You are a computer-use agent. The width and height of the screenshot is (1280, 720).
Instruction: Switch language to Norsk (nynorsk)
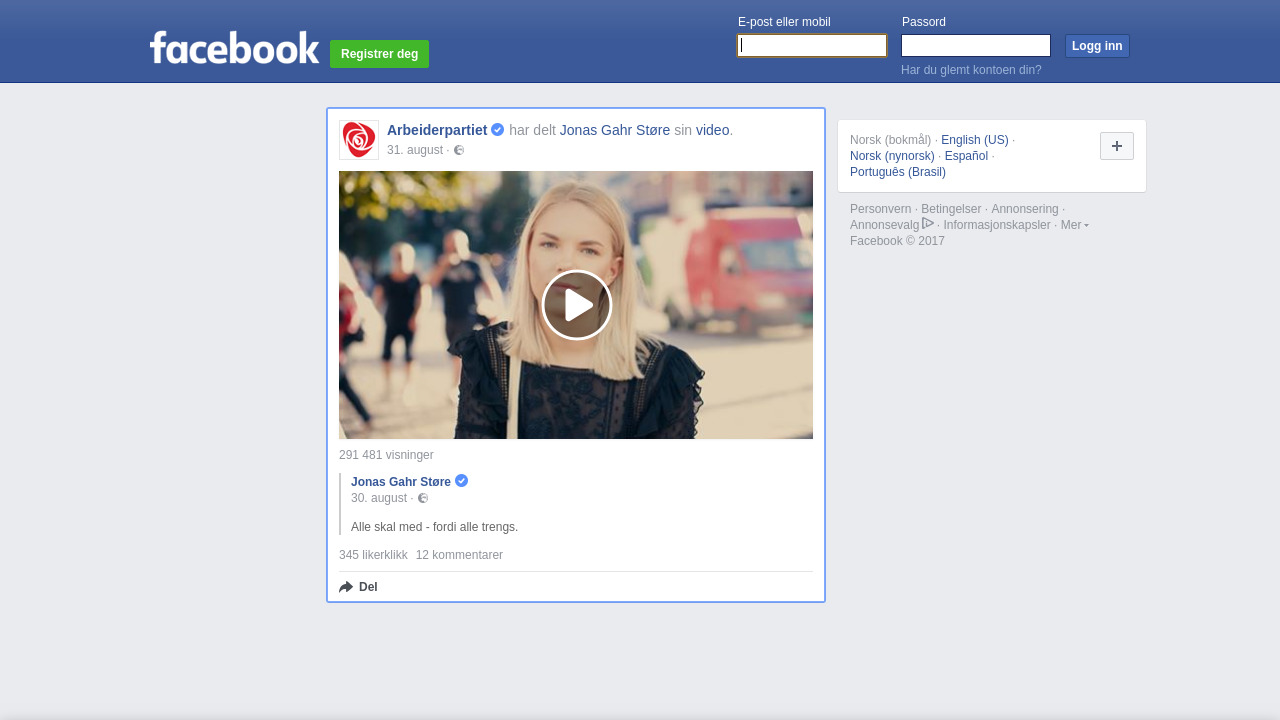pyautogui.click(x=892, y=156)
